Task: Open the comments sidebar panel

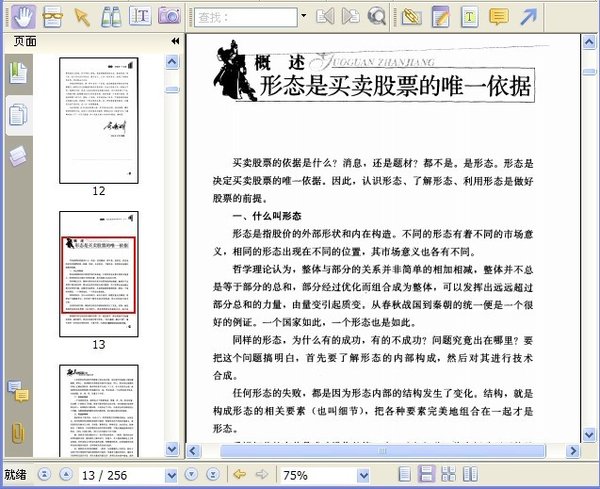Action: 18,391
